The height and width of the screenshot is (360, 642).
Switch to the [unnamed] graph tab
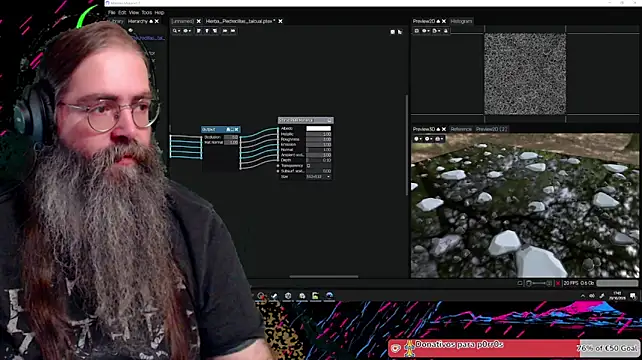(183, 21)
